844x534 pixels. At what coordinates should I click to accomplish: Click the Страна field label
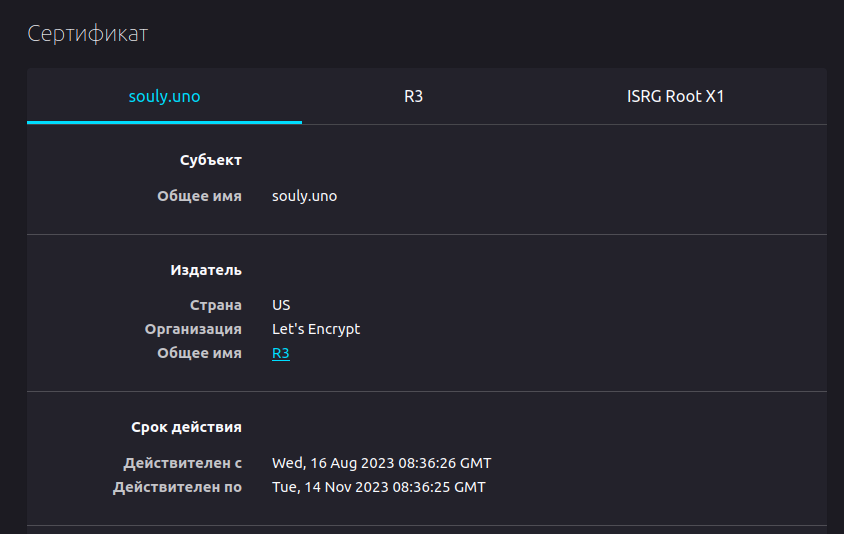216,305
